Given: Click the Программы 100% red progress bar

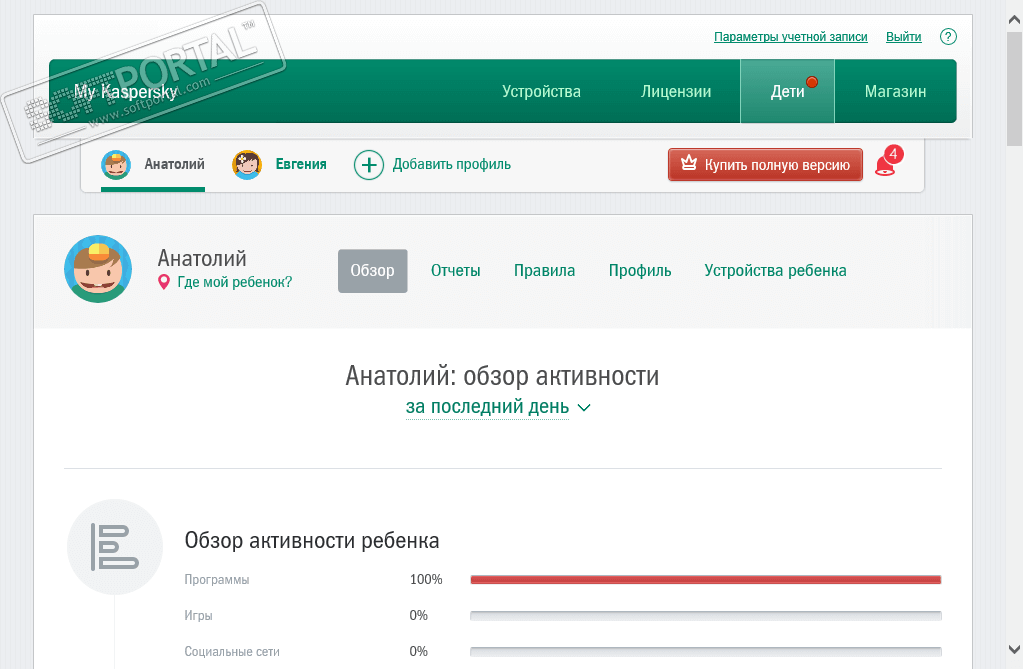Looking at the screenshot, I should 706,580.
